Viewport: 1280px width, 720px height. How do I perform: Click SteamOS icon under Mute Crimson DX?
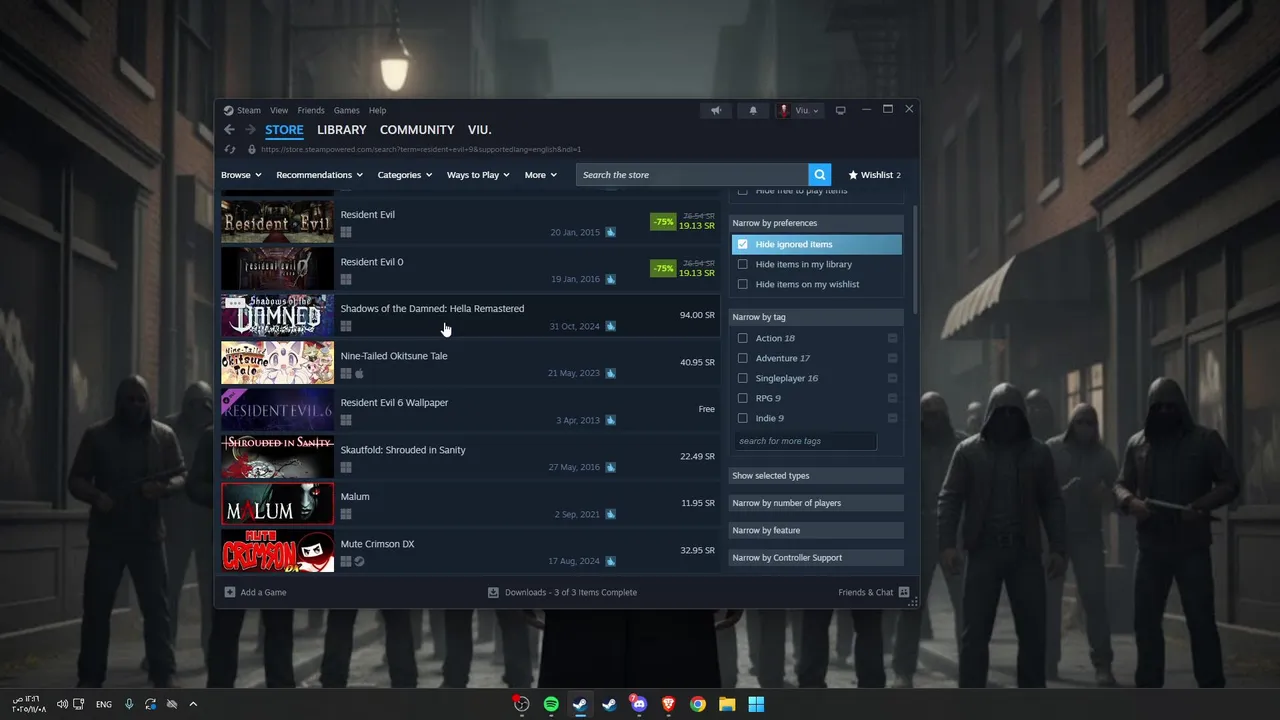pos(359,561)
